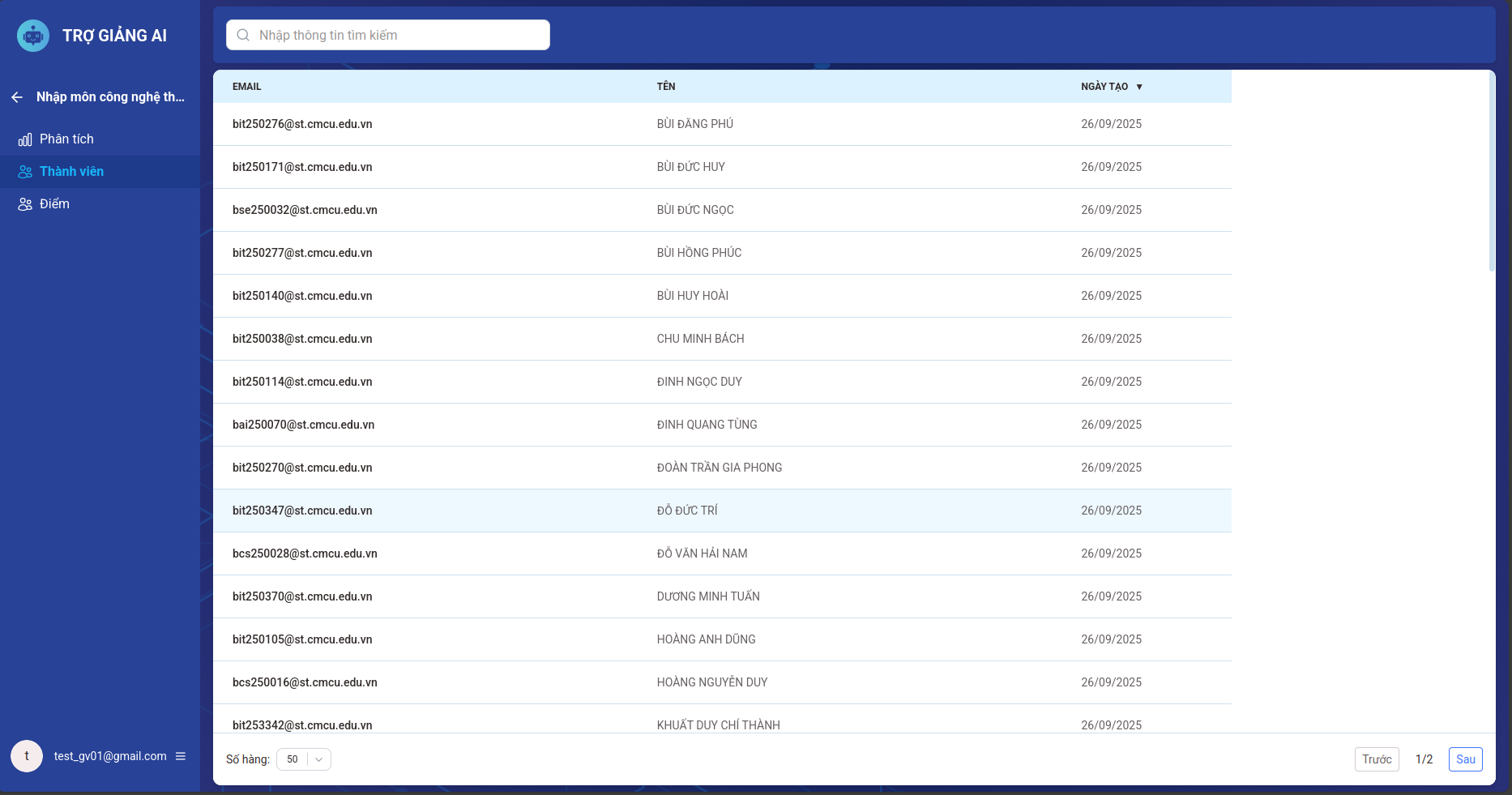Select the row bit250276@st.cmcu.edu.vn
The image size is (1512, 795).
pyautogui.click(x=302, y=124)
